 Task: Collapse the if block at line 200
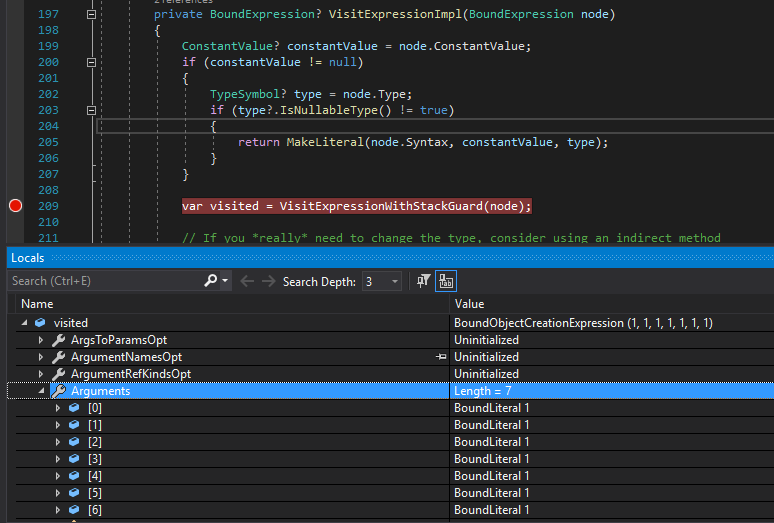(x=91, y=62)
